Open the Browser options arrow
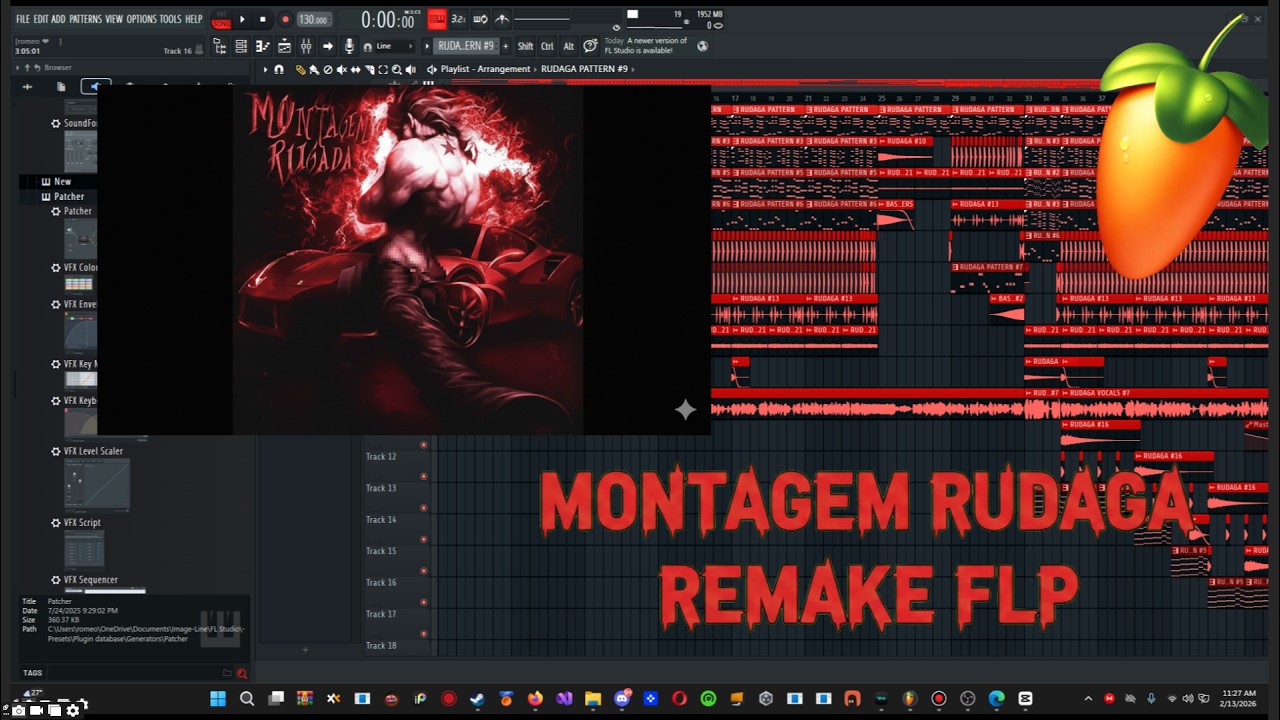Screen dimensions: 1280x720 click(17, 67)
